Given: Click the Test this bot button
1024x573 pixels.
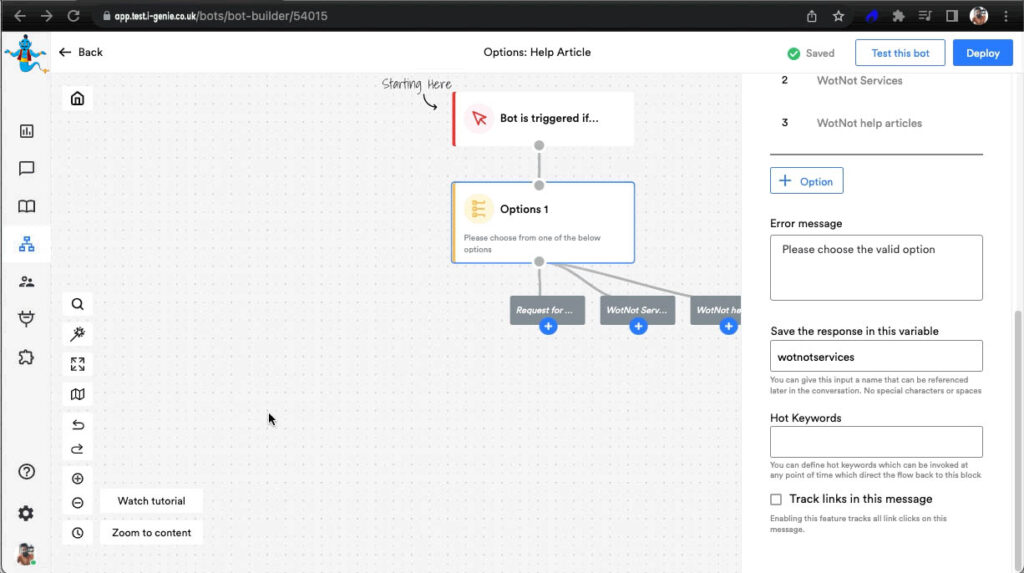Looking at the screenshot, I should coord(900,53).
